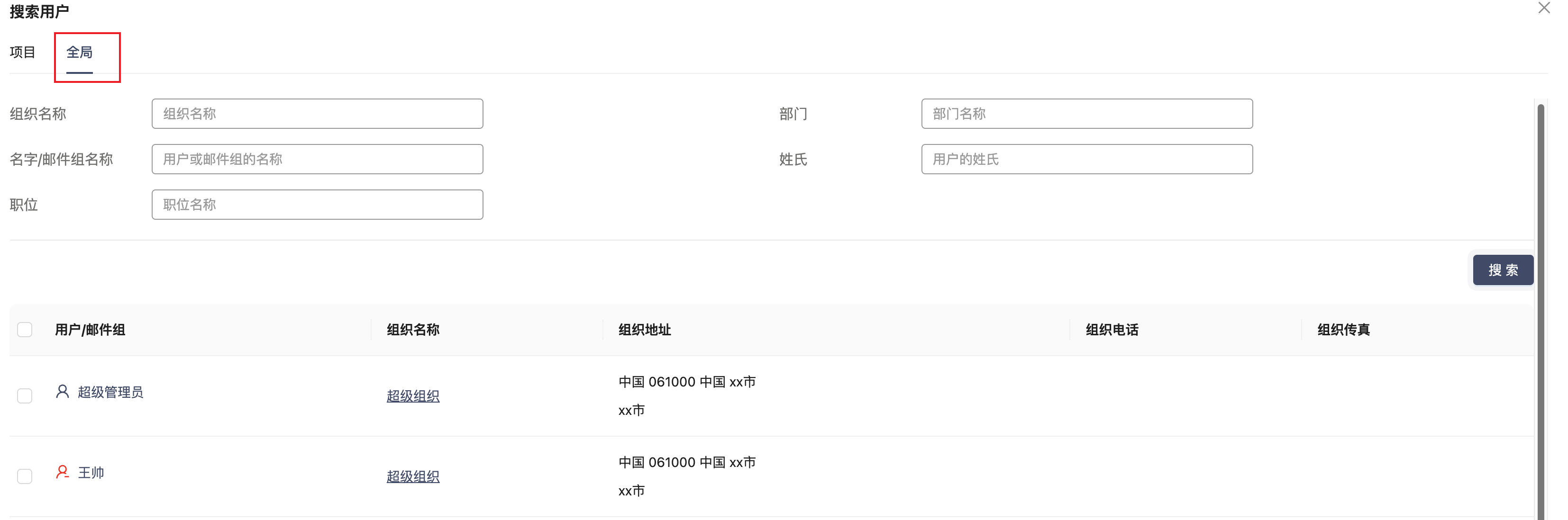Screen dimensions: 1568x520
Task: Open 超级组织 link in 王帅 row
Action: pos(413,476)
